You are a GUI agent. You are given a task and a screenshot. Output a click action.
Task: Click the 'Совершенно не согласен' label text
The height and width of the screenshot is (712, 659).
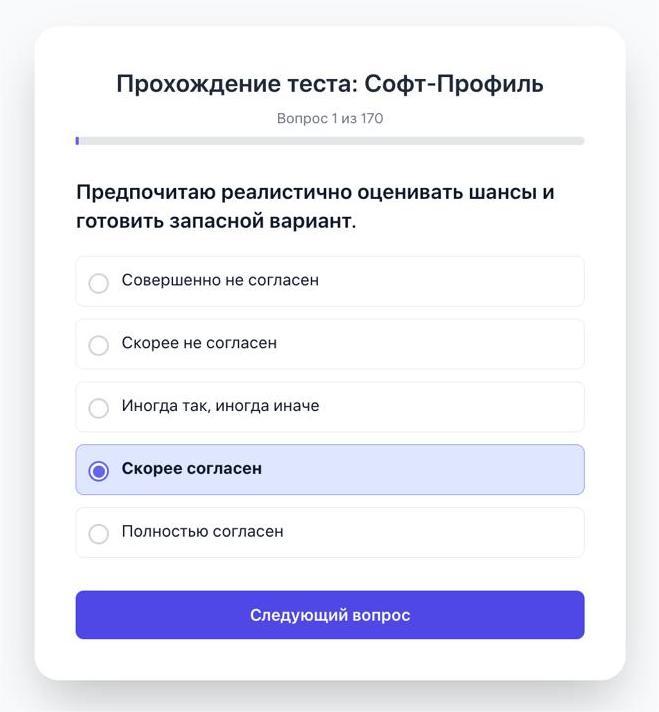click(220, 281)
